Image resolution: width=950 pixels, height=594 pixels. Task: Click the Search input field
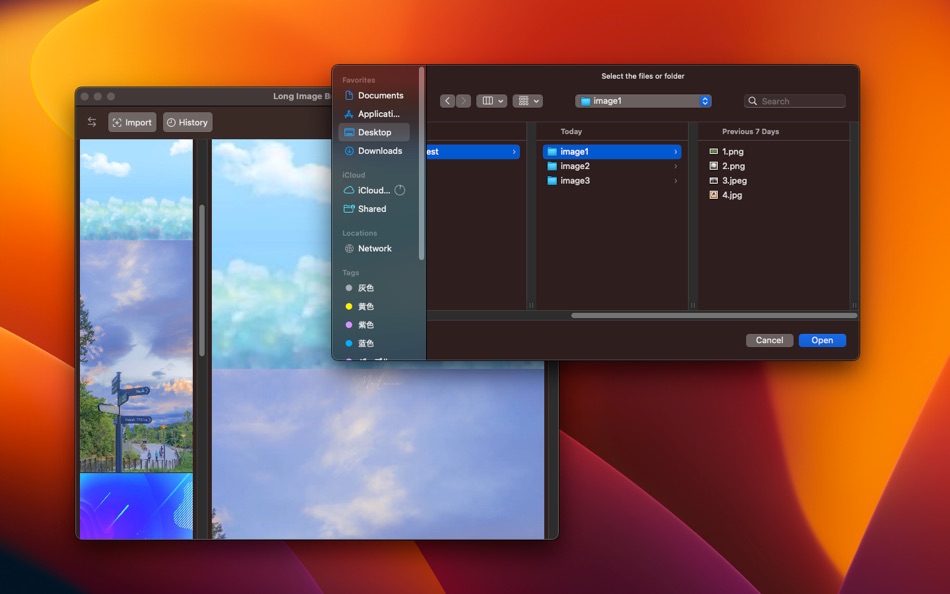[794, 100]
